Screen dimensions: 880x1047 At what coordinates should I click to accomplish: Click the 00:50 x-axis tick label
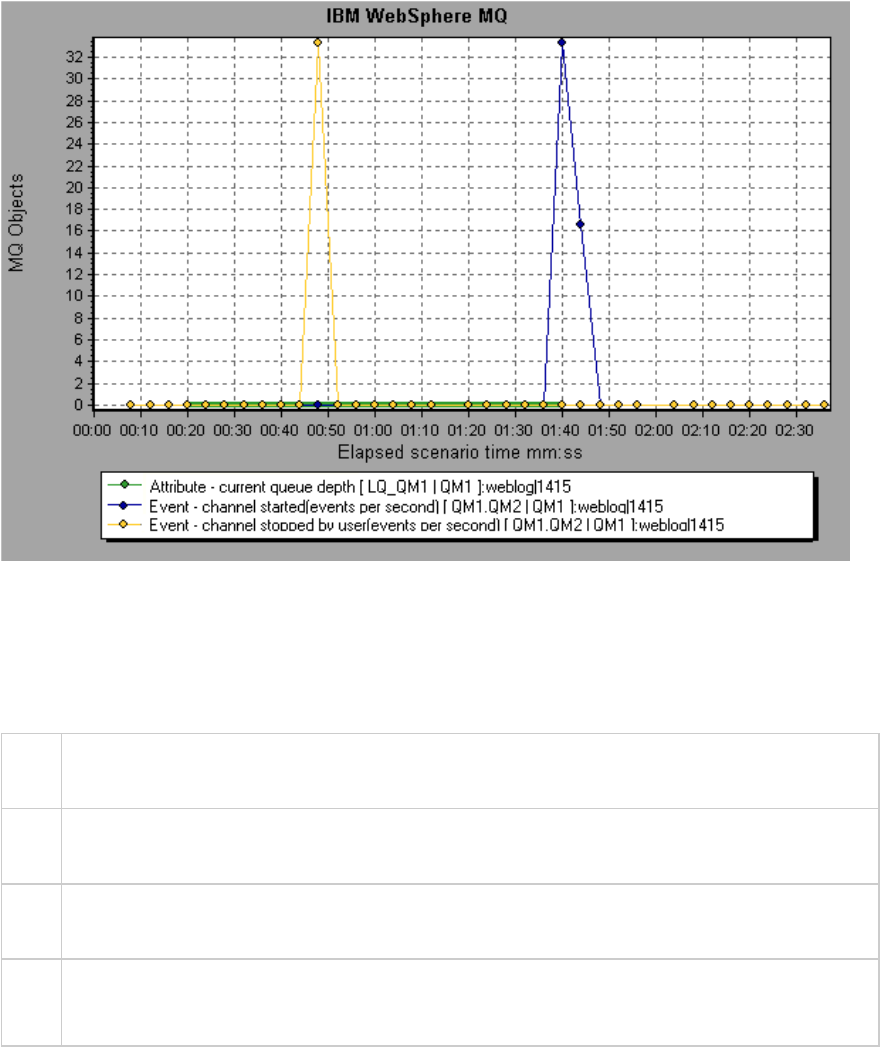pos(326,431)
